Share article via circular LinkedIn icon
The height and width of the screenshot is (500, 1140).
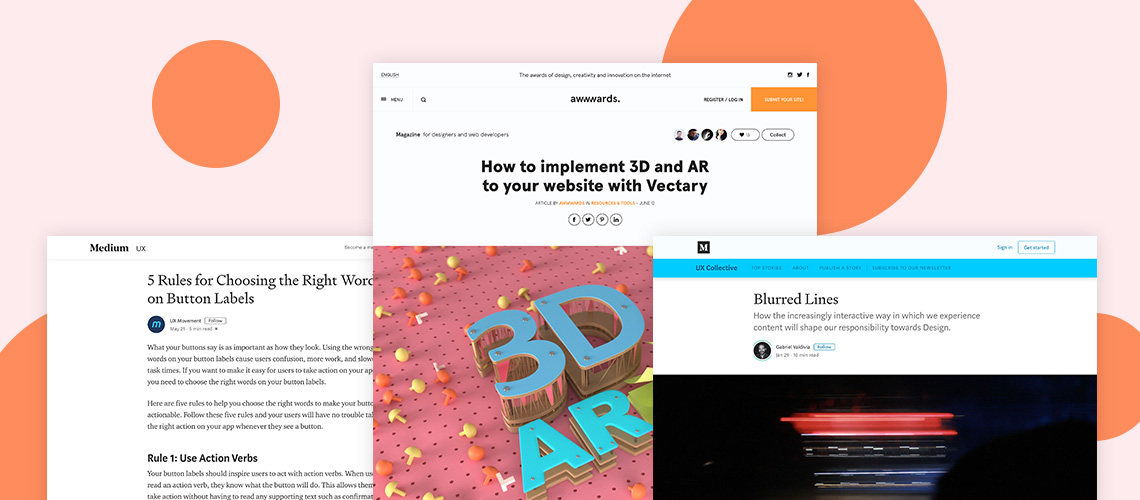coord(617,219)
